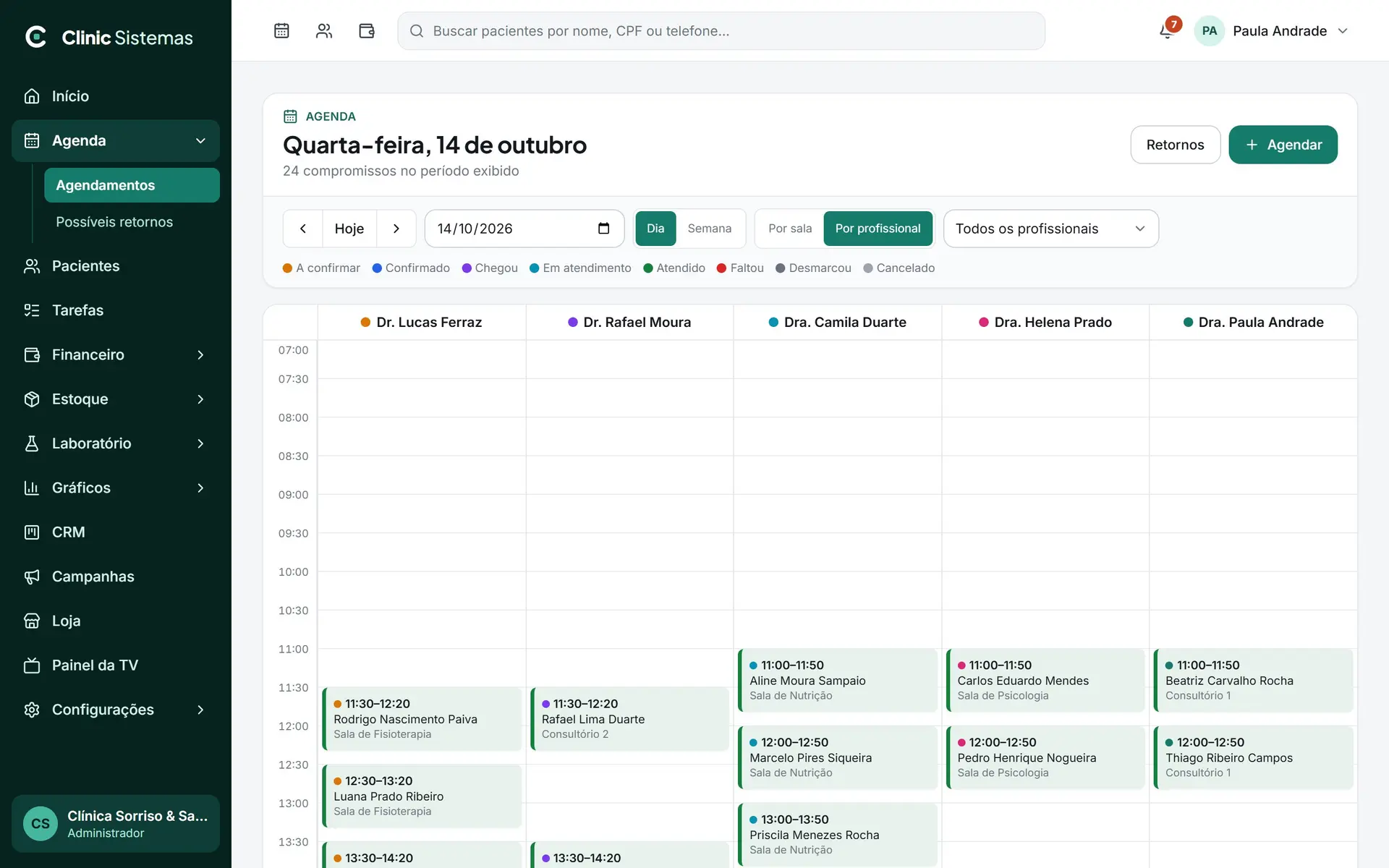Go to Início in the sidebar
Image resolution: width=1389 pixels, height=868 pixels.
[116, 96]
